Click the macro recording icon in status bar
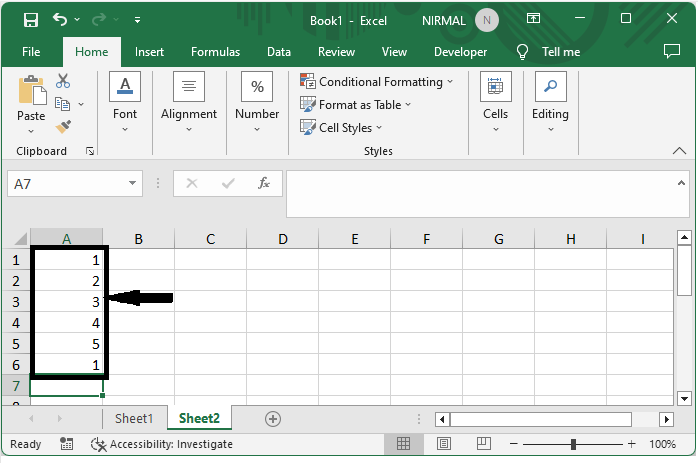This screenshot has height=463, width=698. point(67,444)
